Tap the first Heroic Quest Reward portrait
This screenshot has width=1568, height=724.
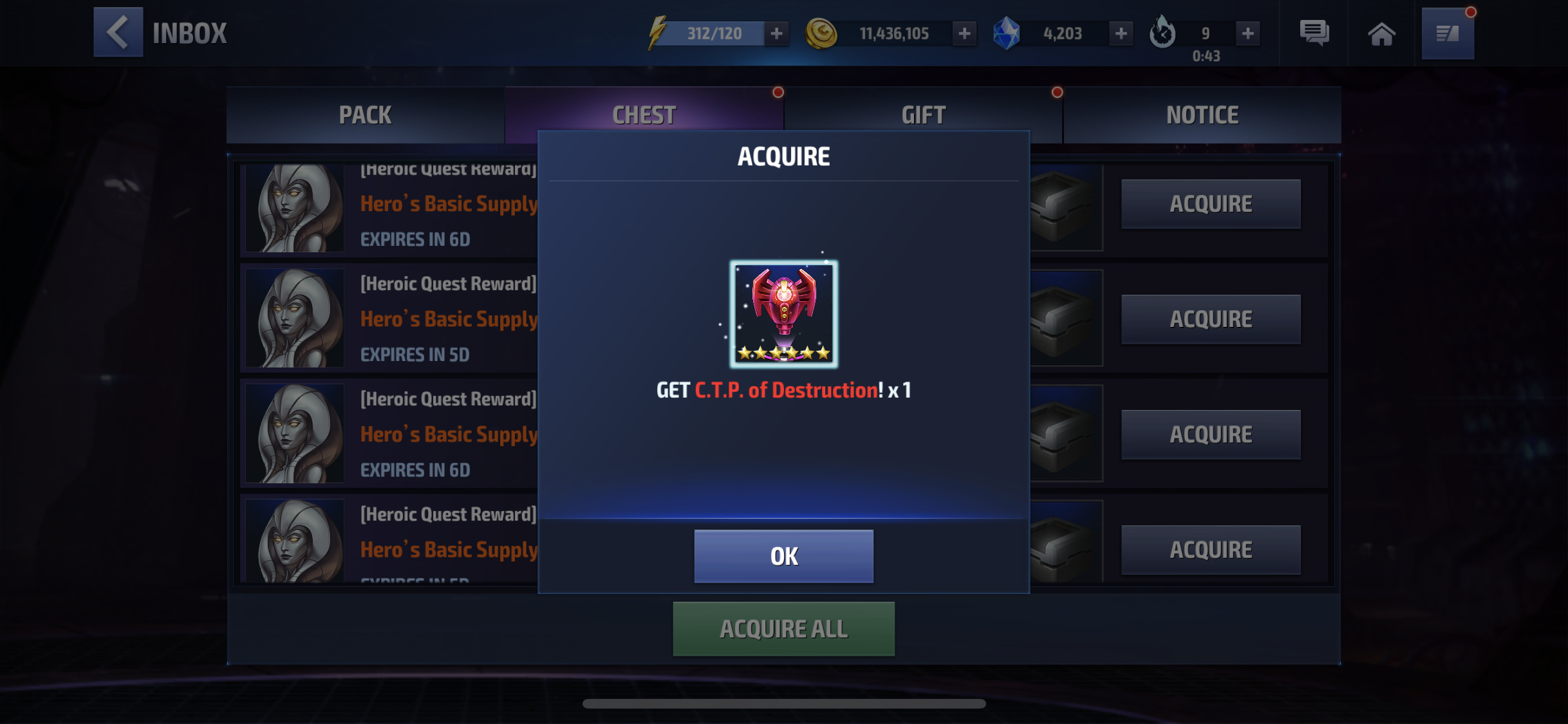(x=295, y=207)
